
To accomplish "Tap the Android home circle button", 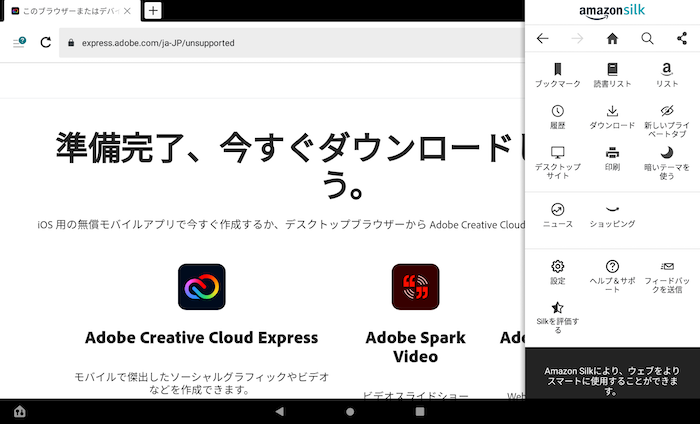I will point(350,412).
